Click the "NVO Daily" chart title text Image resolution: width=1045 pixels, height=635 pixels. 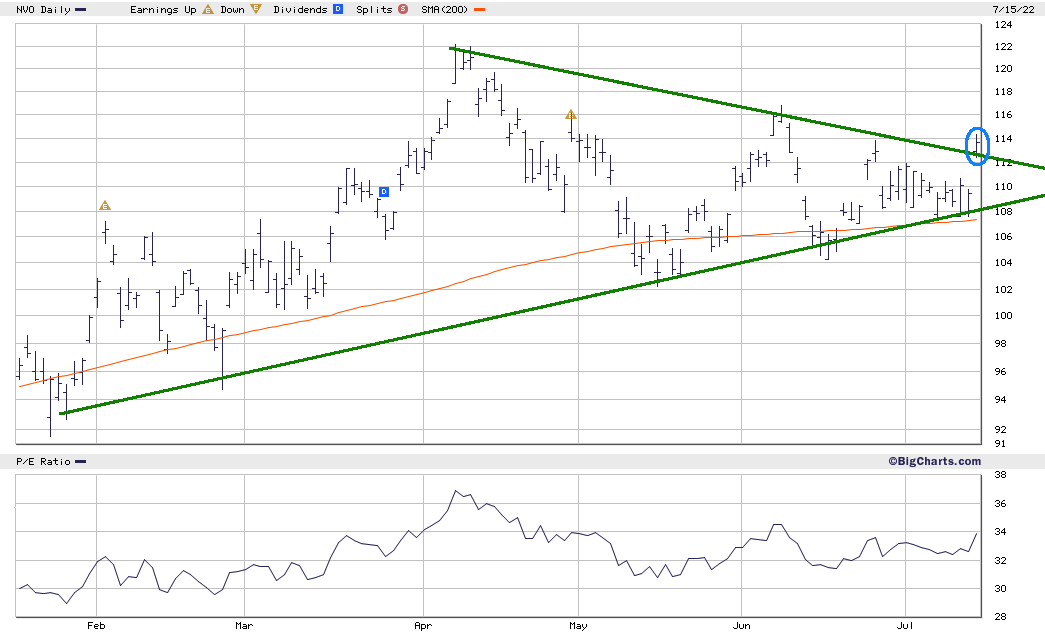tap(43, 9)
